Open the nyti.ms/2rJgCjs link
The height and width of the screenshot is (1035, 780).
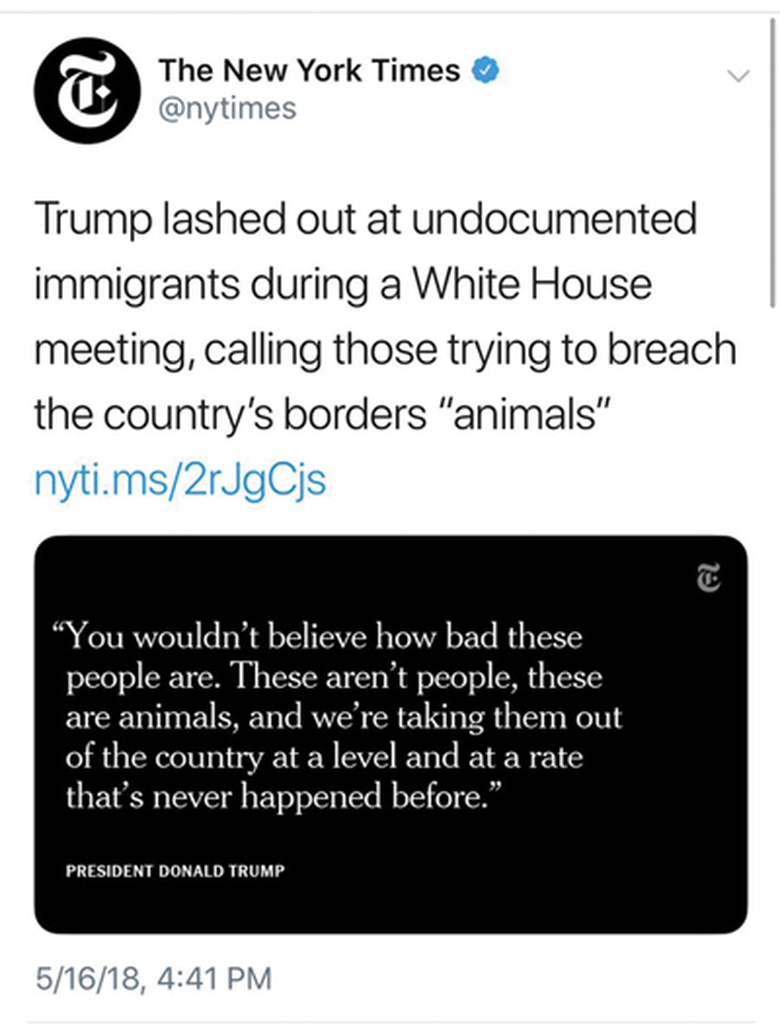180,481
